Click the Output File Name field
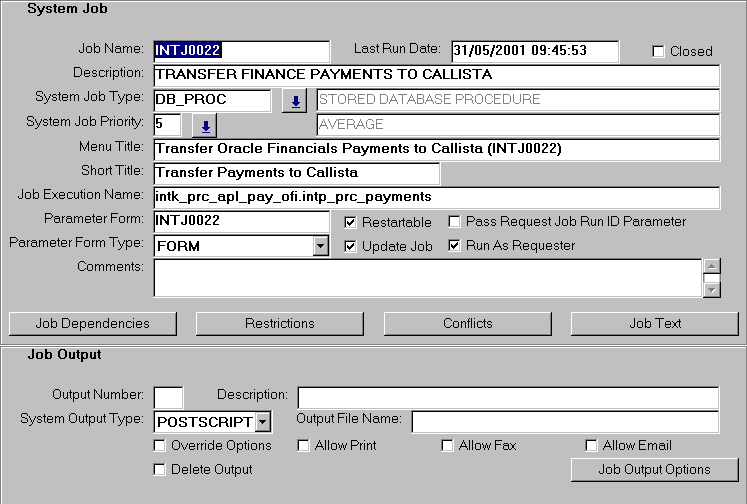The width and height of the screenshot is (747, 504). (x=564, y=421)
